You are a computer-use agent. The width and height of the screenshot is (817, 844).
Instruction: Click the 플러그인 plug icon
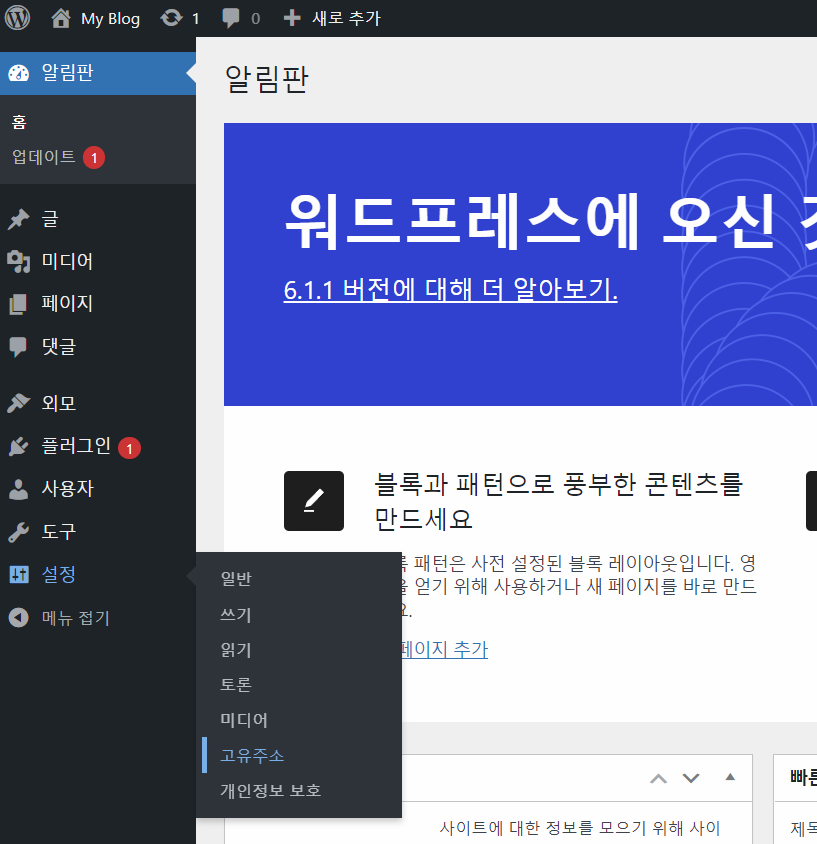[x=18, y=446]
